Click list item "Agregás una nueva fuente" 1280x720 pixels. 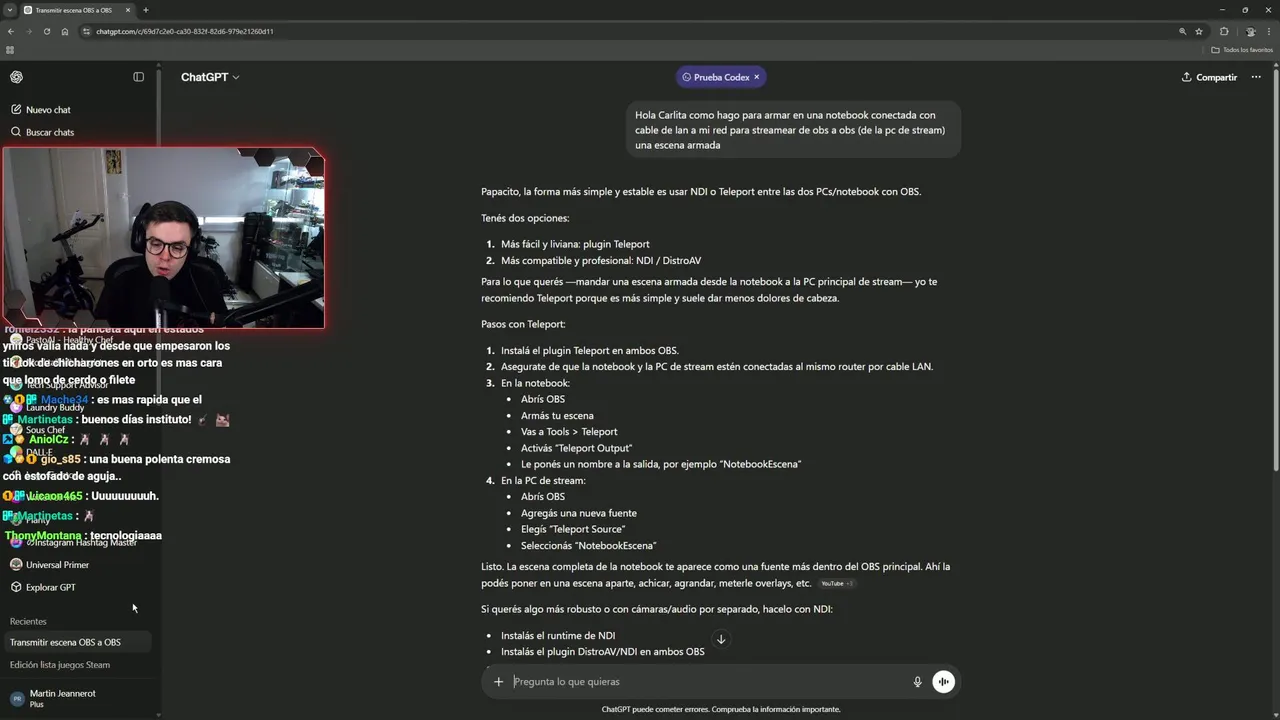579,513
